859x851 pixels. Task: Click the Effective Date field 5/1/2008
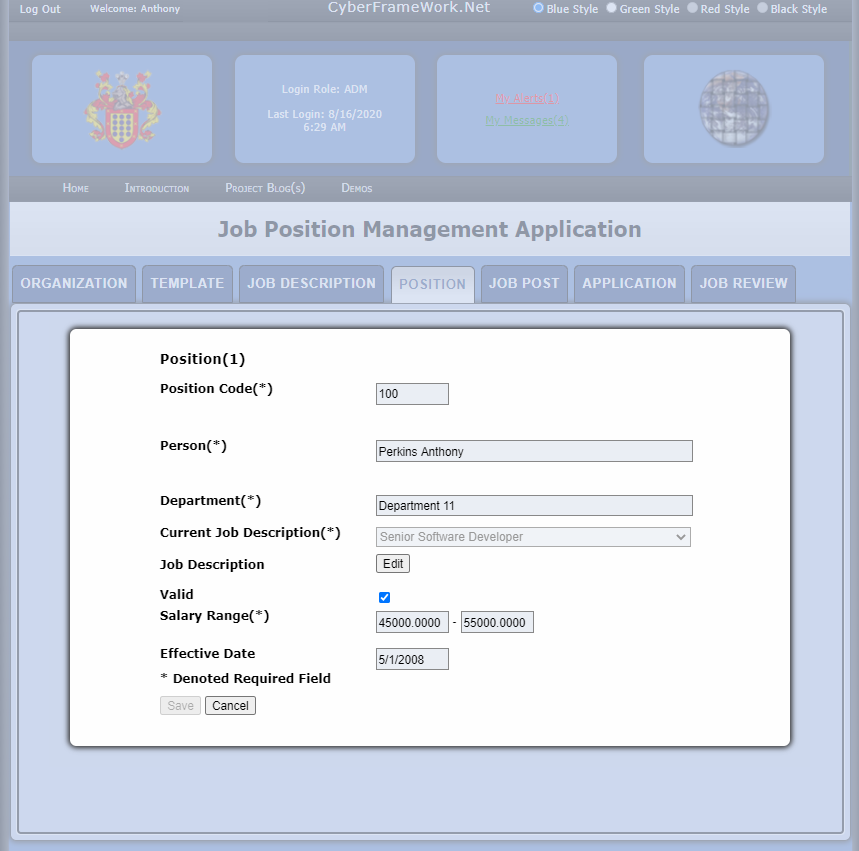point(412,659)
